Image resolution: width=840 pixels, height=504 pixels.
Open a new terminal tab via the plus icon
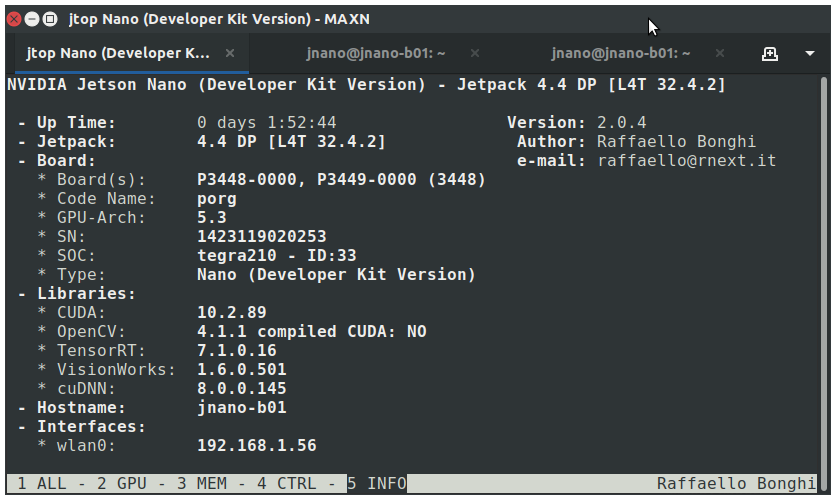pyautogui.click(x=770, y=54)
